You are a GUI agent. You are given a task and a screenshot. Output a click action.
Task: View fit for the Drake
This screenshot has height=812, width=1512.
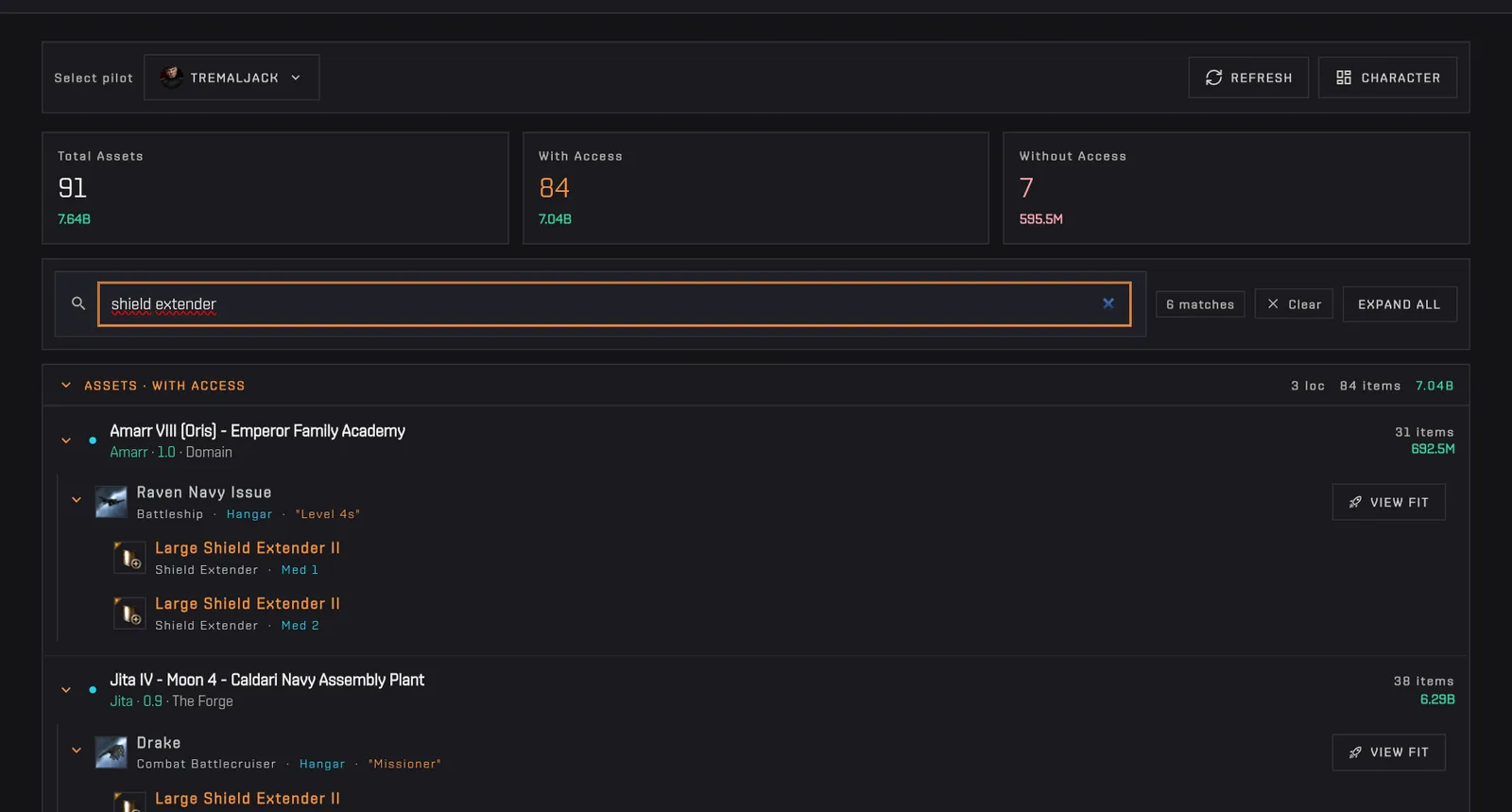pos(1388,752)
